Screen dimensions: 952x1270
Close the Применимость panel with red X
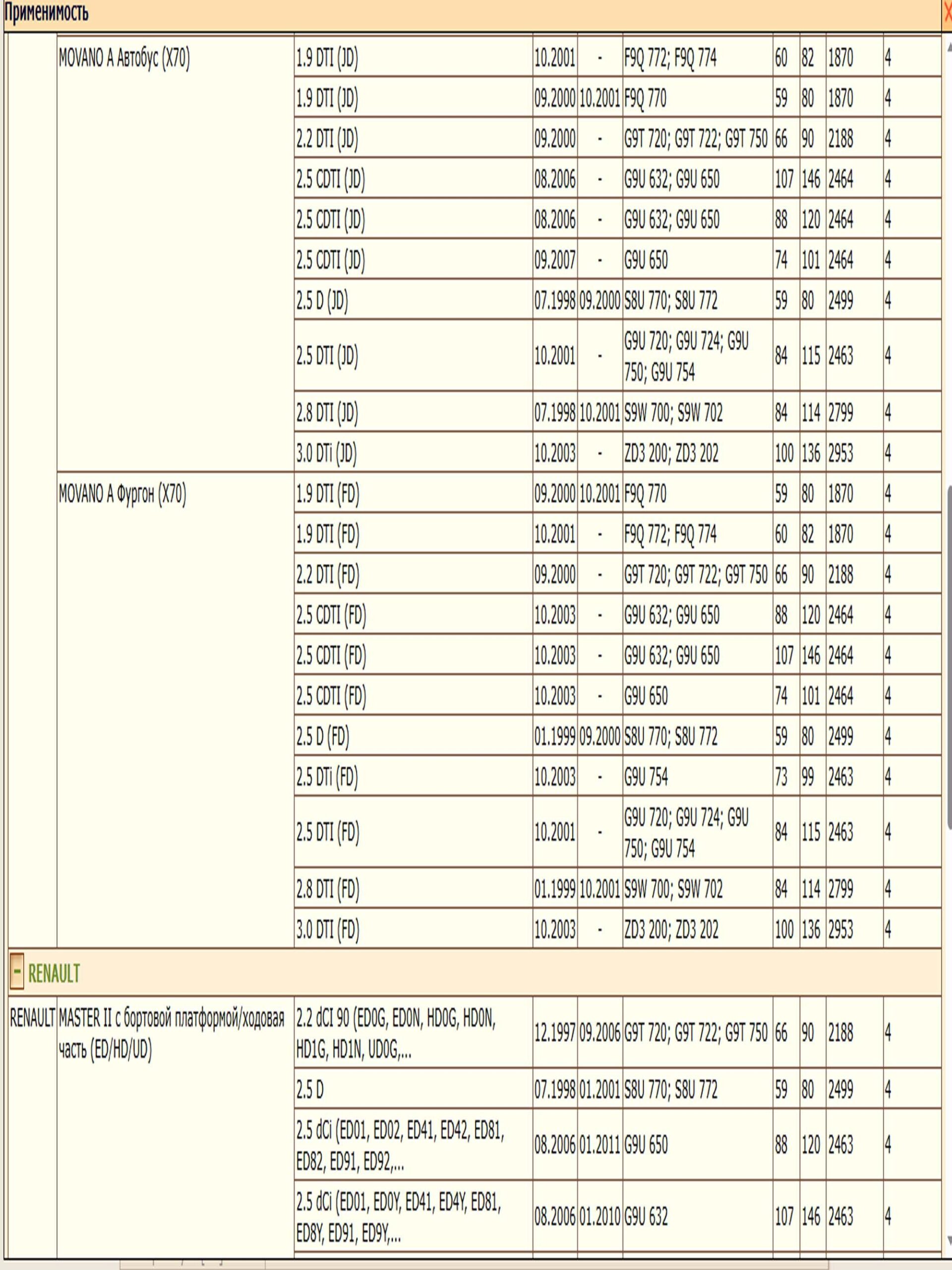point(948,12)
